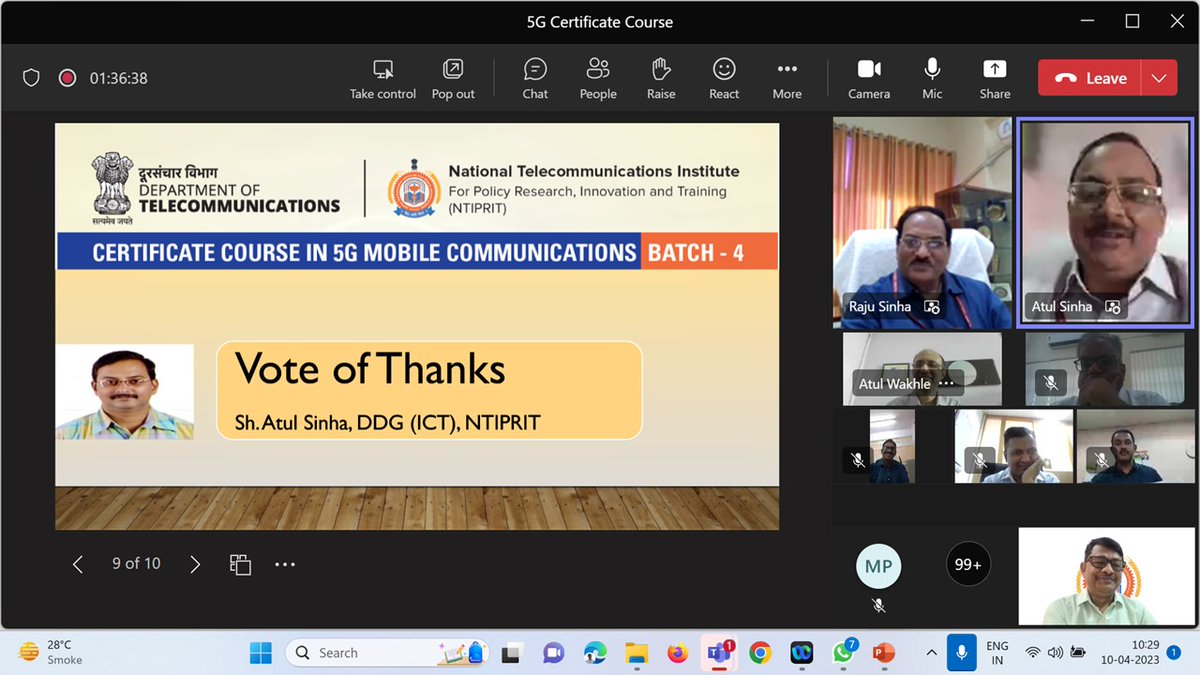1200x675 pixels.
Task: Launch Microsoft Edge from taskbar
Action: 595,653
